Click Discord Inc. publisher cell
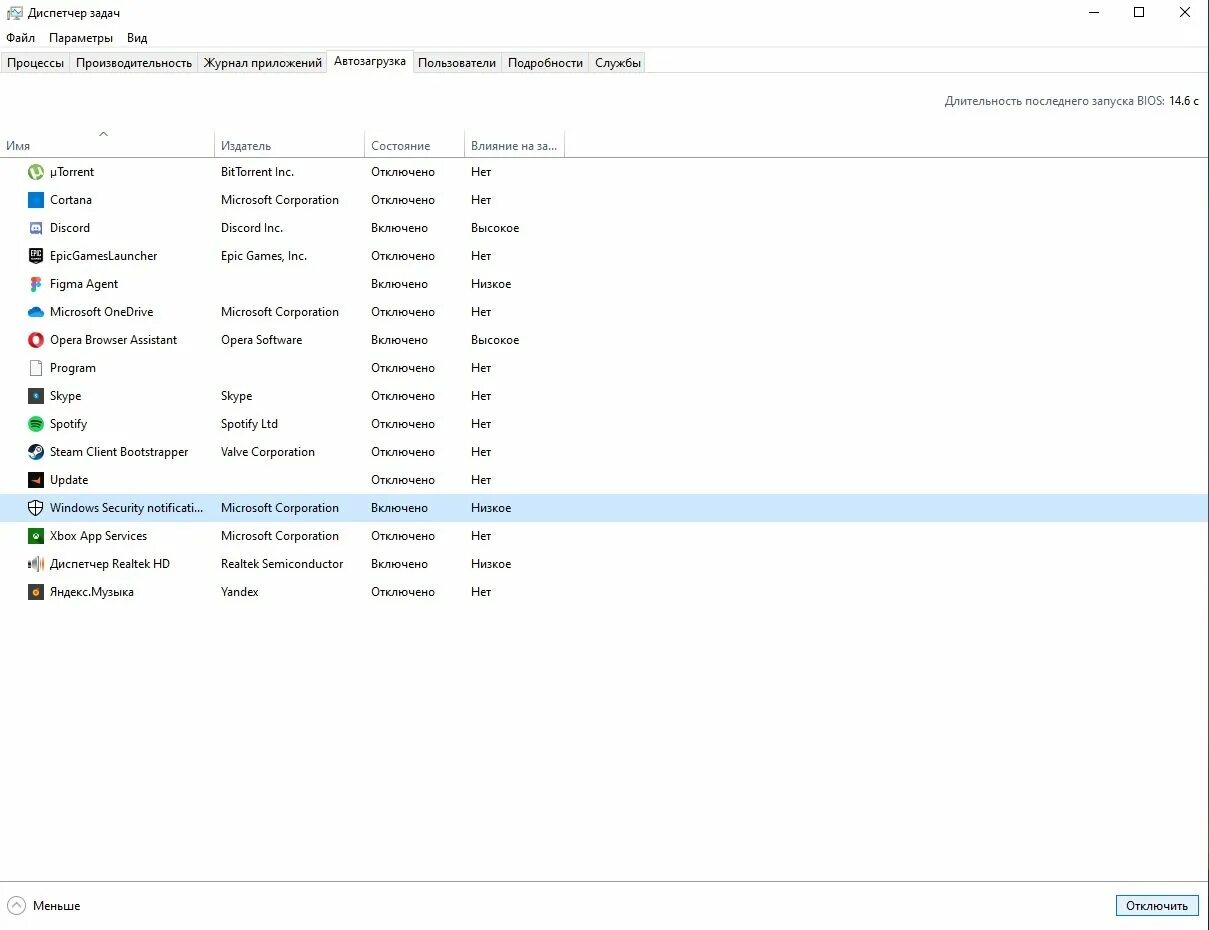This screenshot has width=1209, height=930. [252, 228]
